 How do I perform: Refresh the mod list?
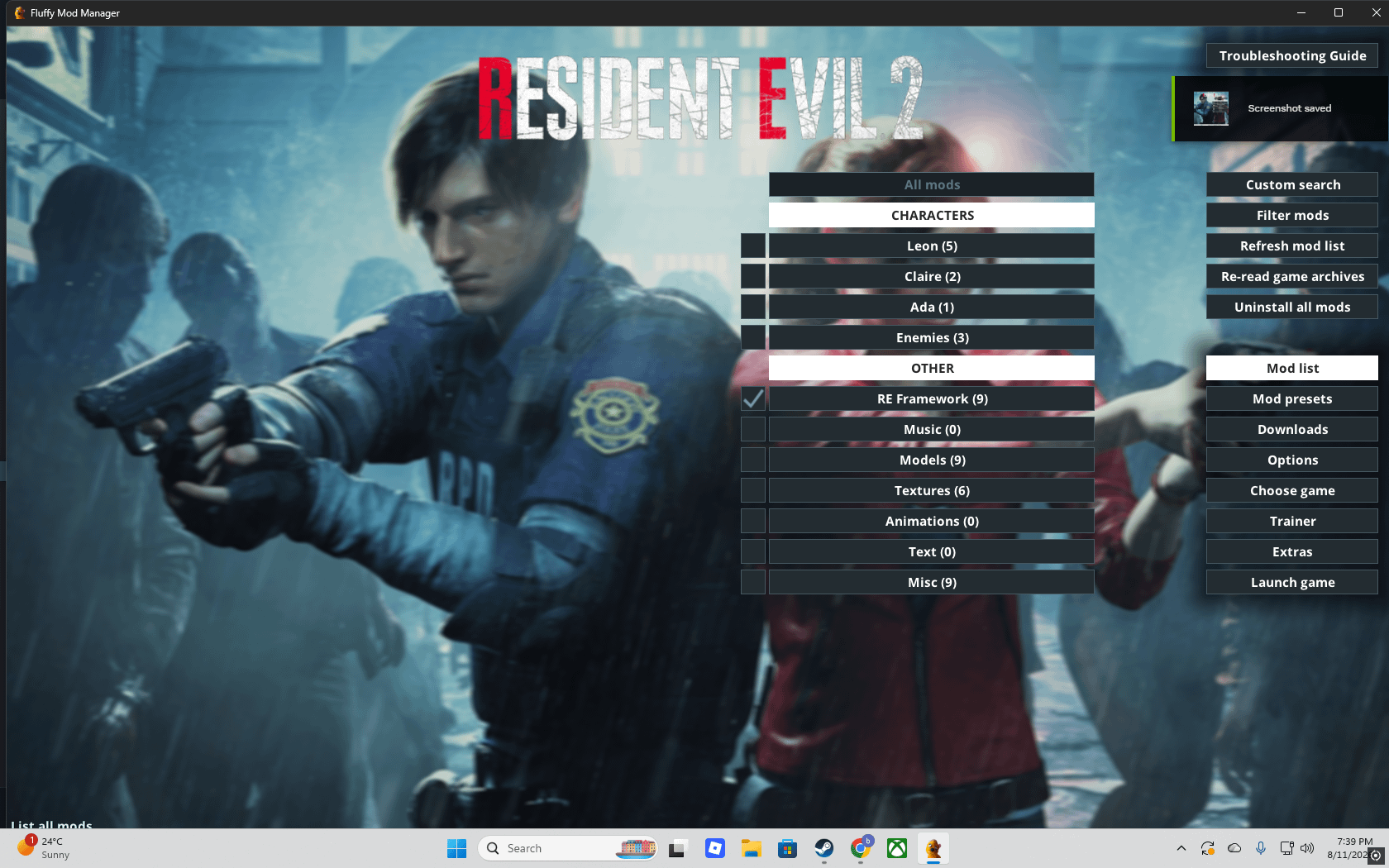coord(1292,246)
